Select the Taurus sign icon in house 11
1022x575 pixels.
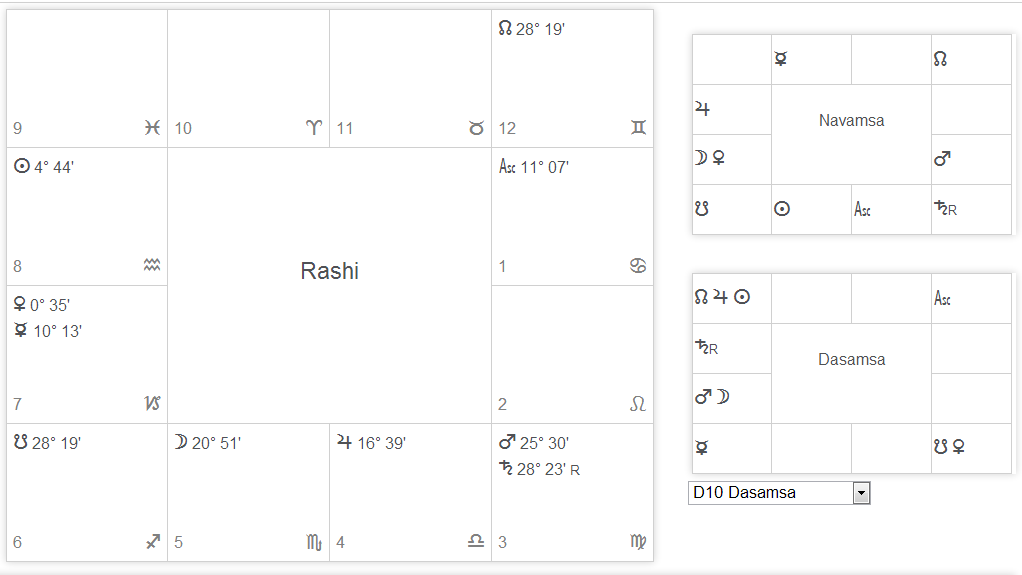click(x=476, y=128)
